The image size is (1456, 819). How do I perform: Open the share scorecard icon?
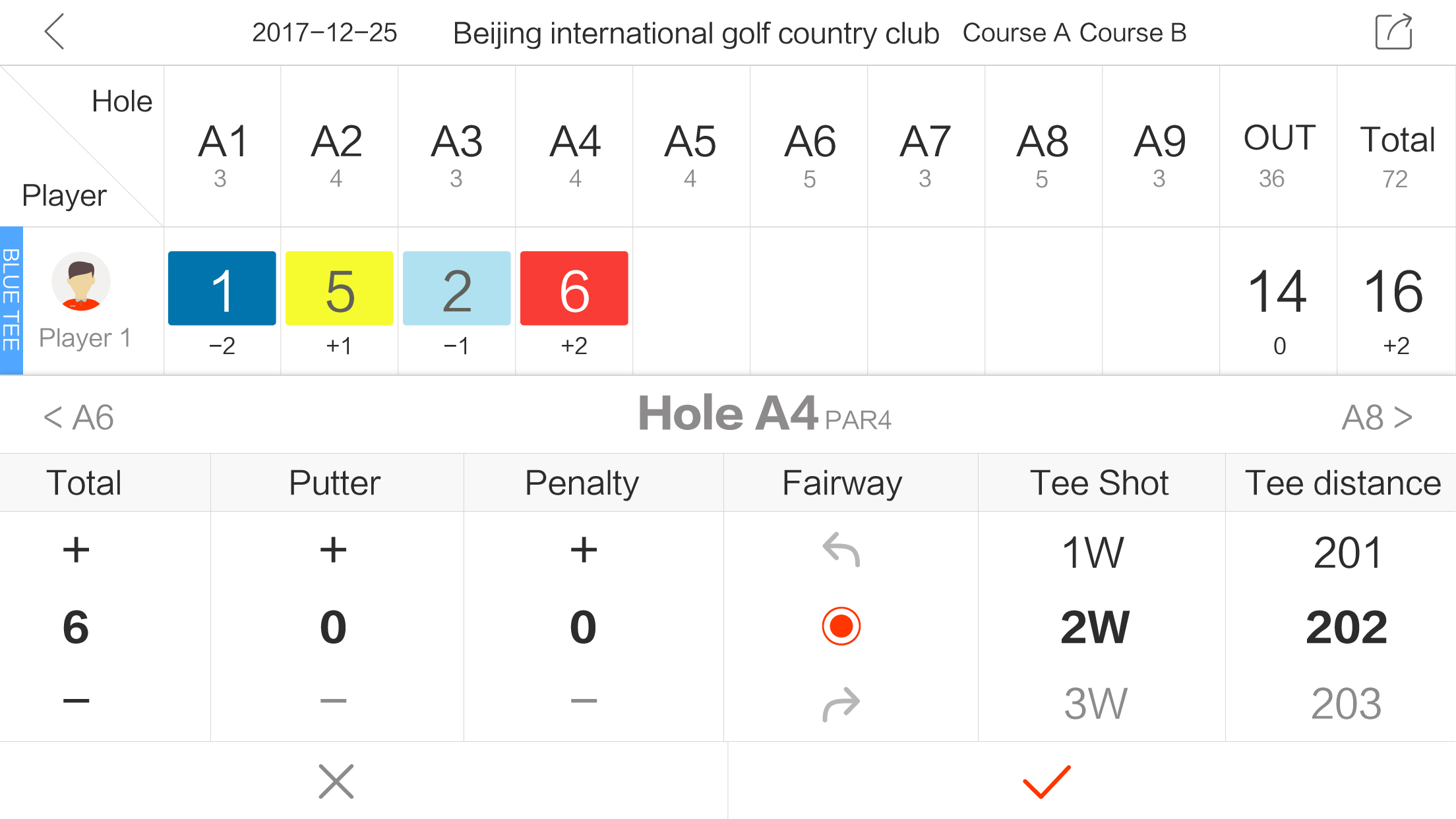pyautogui.click(x=1393, y=32)
